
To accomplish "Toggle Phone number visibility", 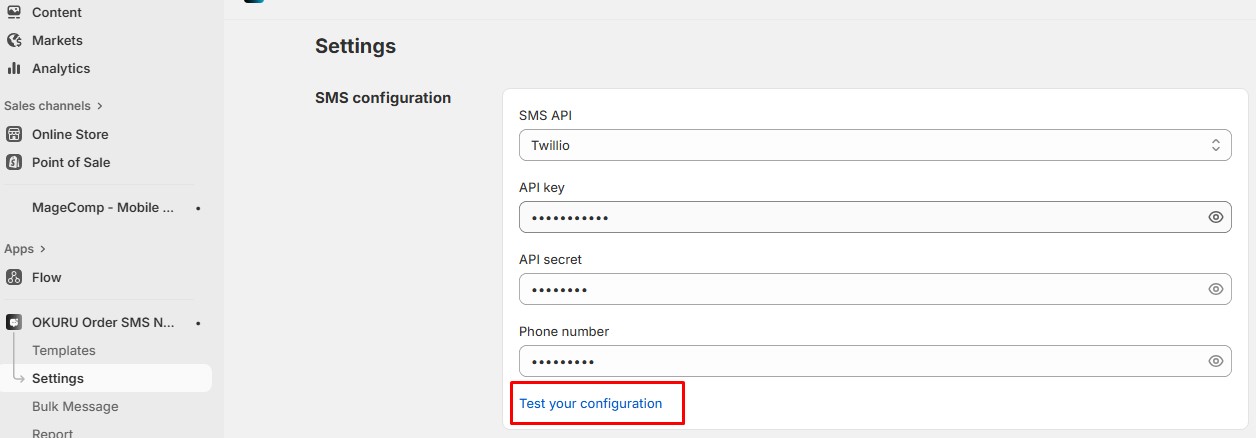I will point(1216,361).
